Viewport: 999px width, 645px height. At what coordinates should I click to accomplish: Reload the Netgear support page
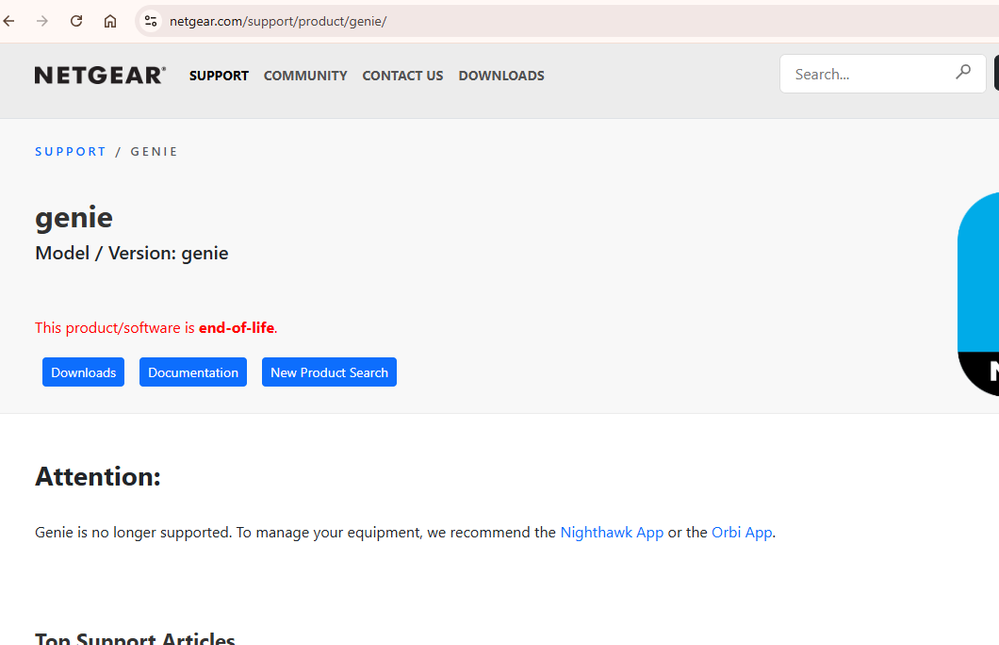click(x=76, y=21)
